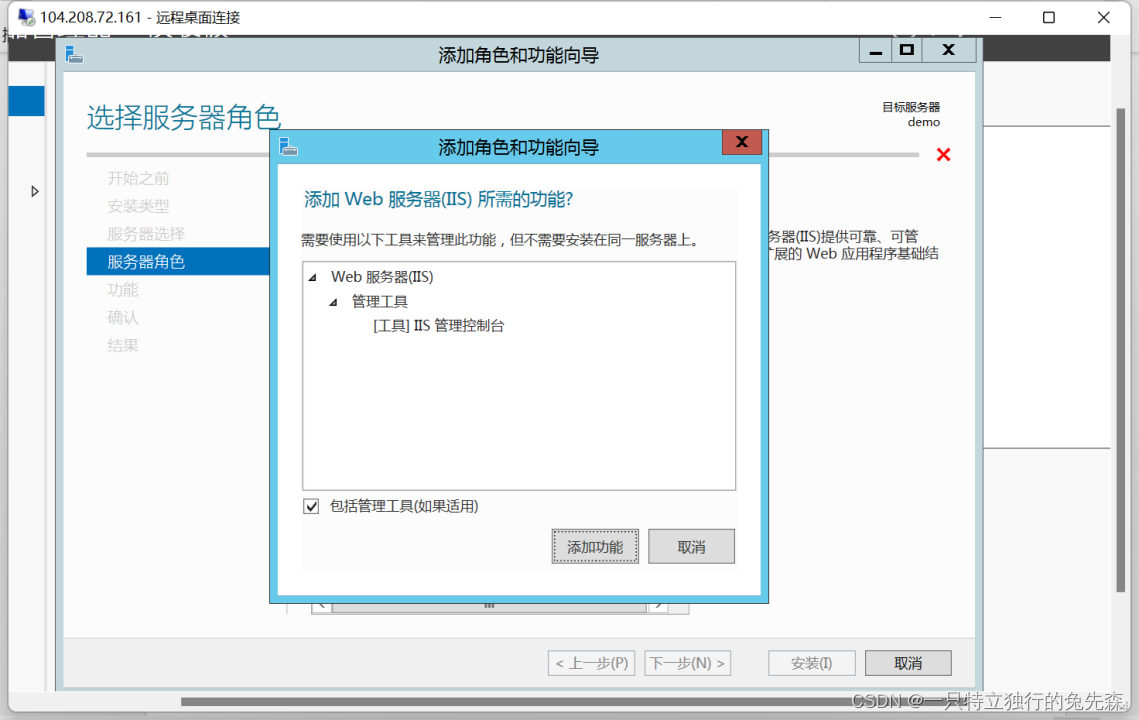Viewport: 1139px width, 720px height.
Task: Click the remote desktop connection icon
Action: click(x=26, y=17)
